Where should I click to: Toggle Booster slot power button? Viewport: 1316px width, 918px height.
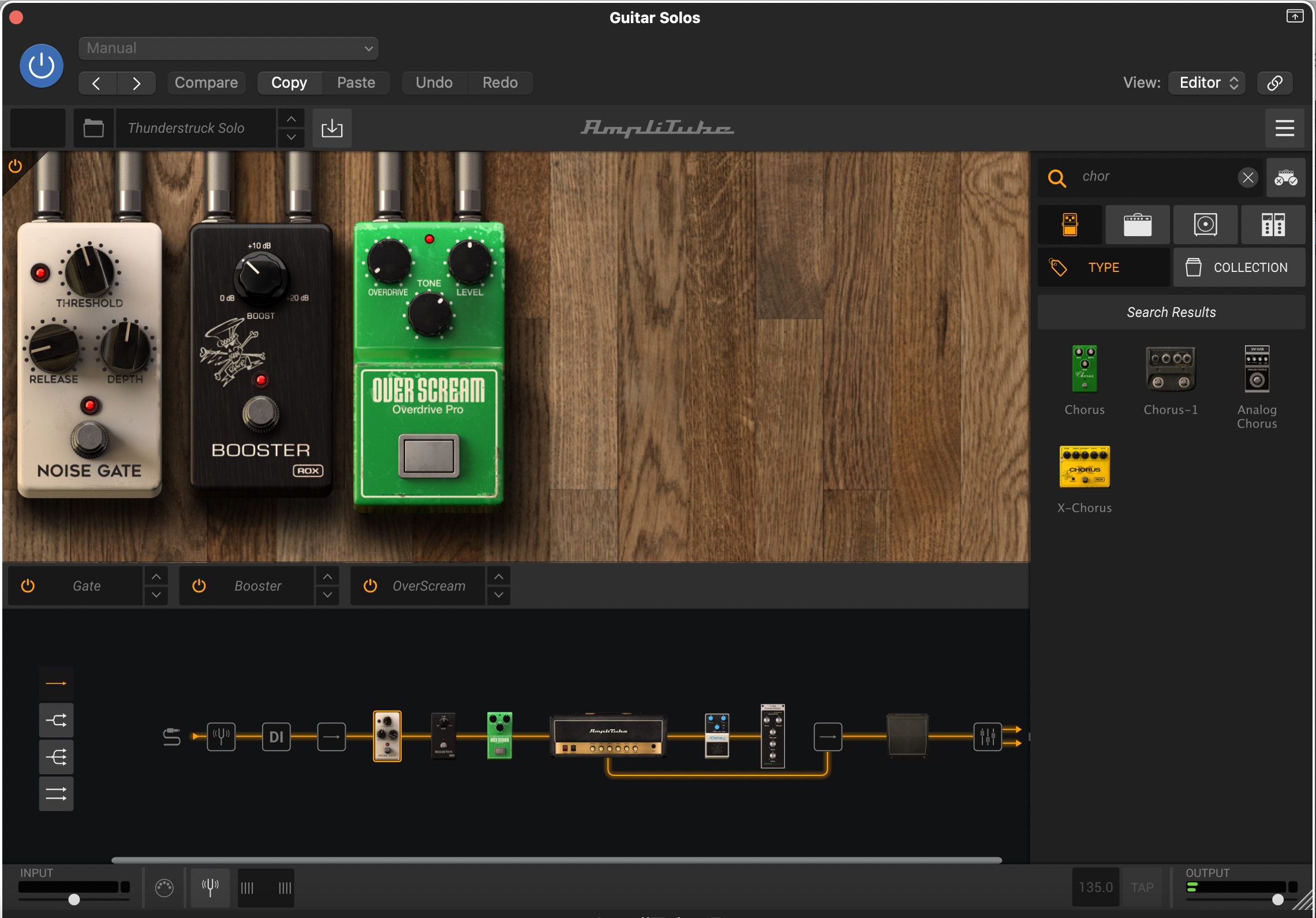click(x=199, y=586)
